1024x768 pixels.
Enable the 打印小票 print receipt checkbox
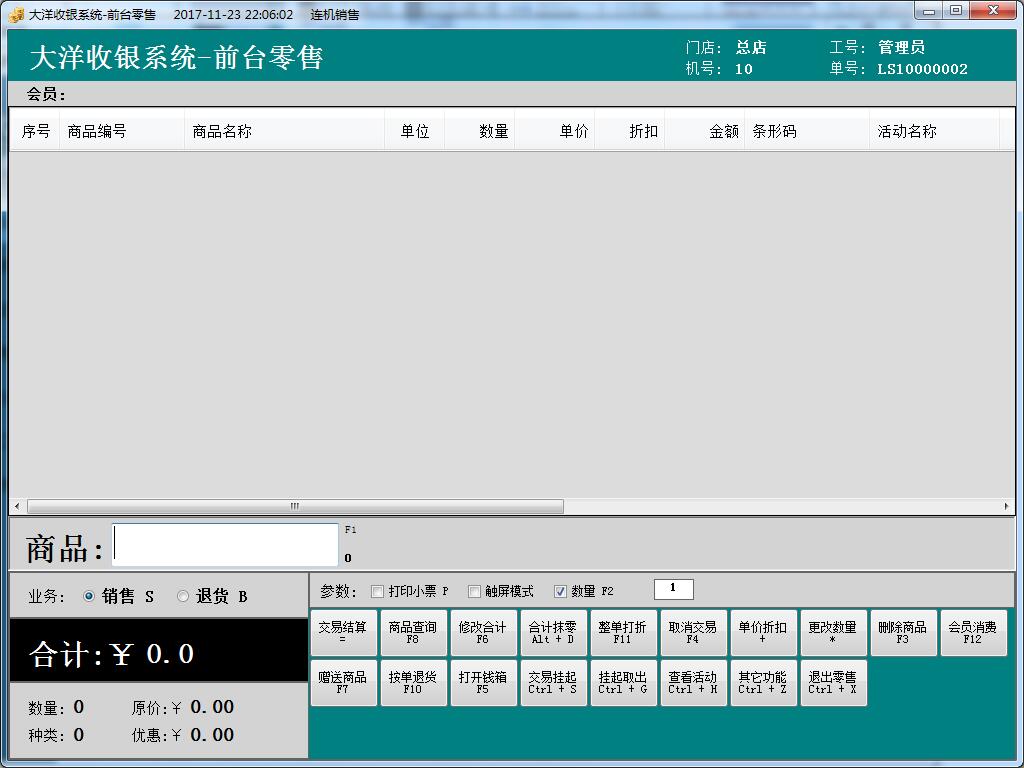coord(377,591)
